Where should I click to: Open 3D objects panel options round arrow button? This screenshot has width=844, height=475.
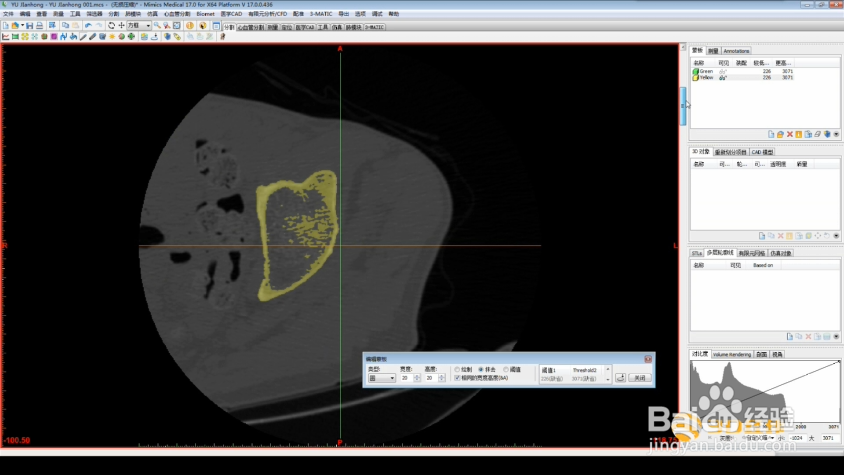click(x=836, y=236)
